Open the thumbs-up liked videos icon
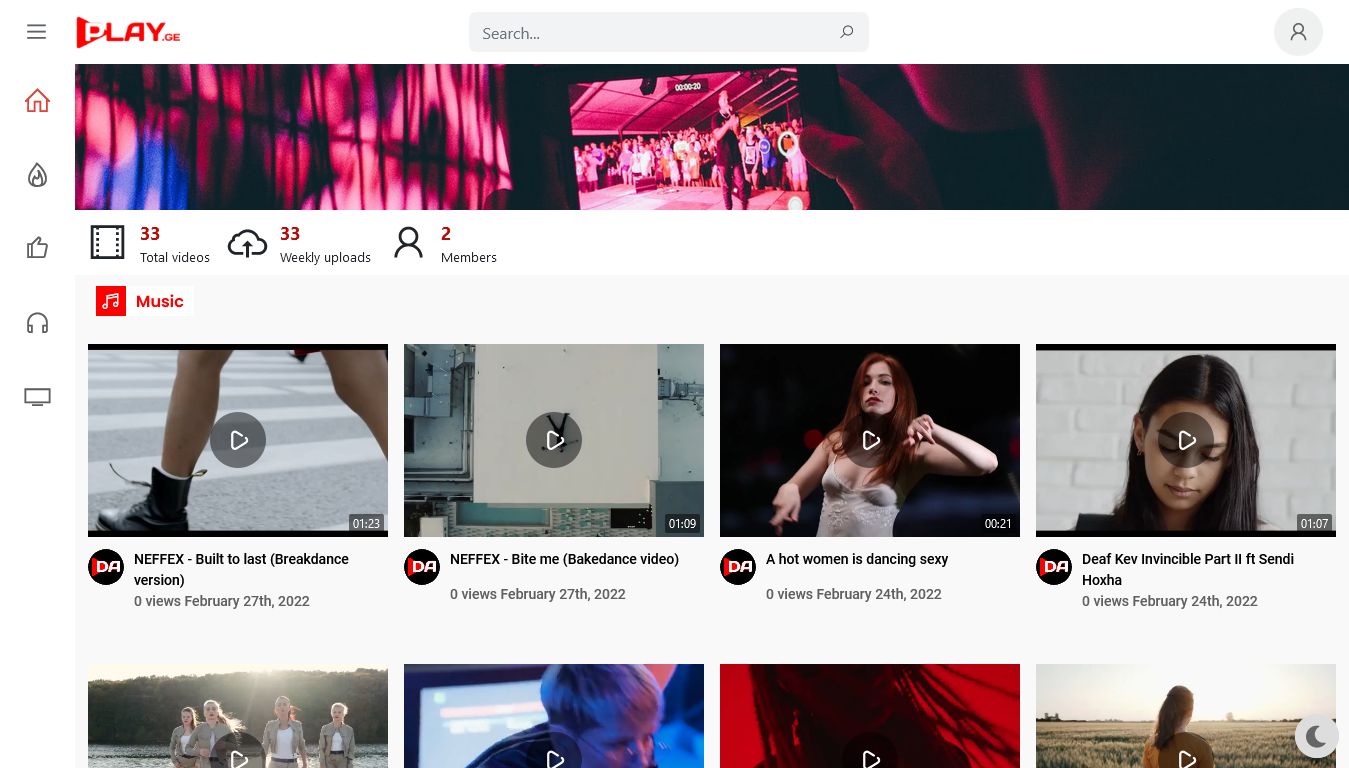The image size is (1349, 768). (x=37, y=247)
